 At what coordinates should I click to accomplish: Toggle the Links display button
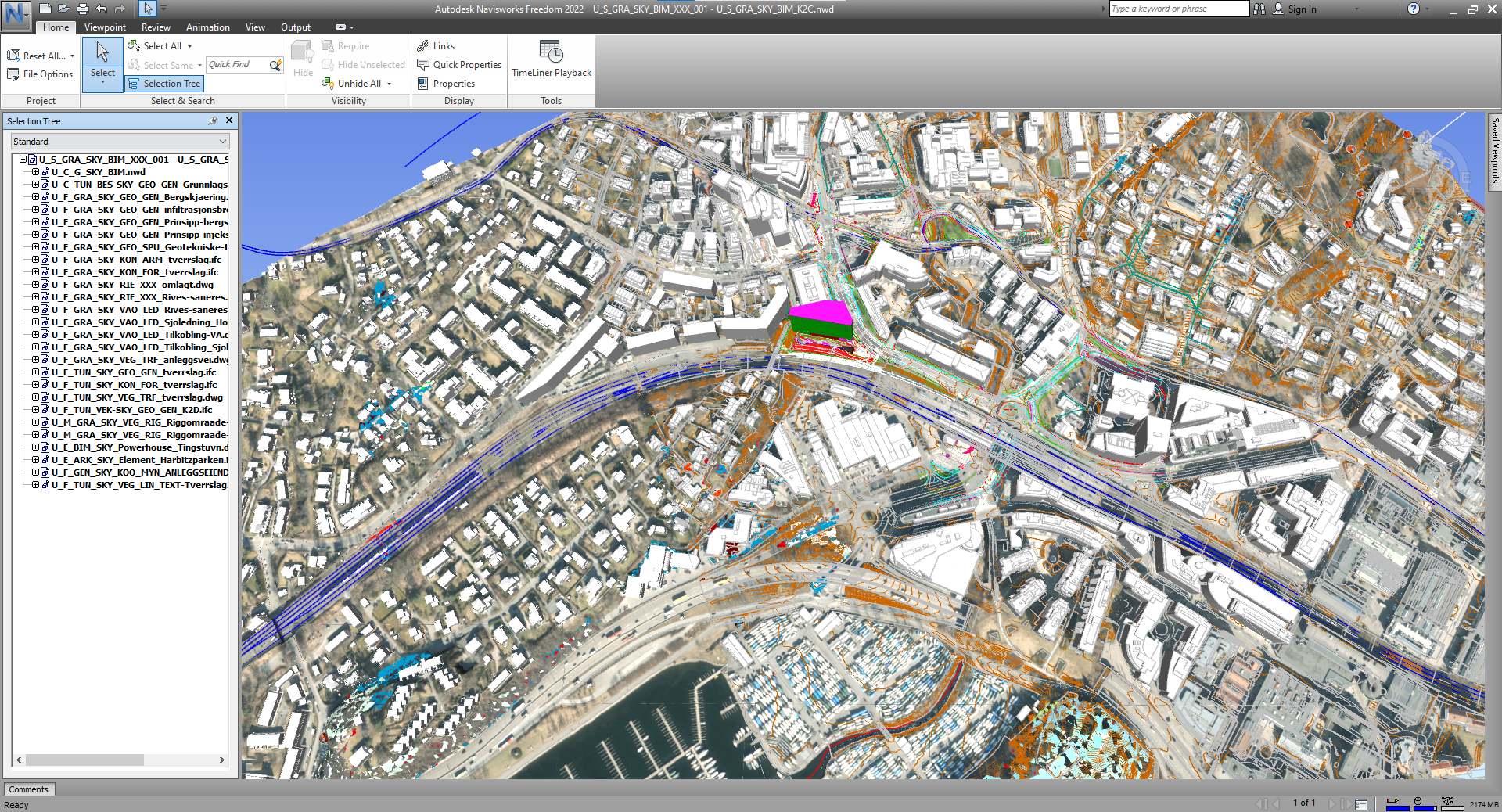pyautogui.click(x=436, y=46)
